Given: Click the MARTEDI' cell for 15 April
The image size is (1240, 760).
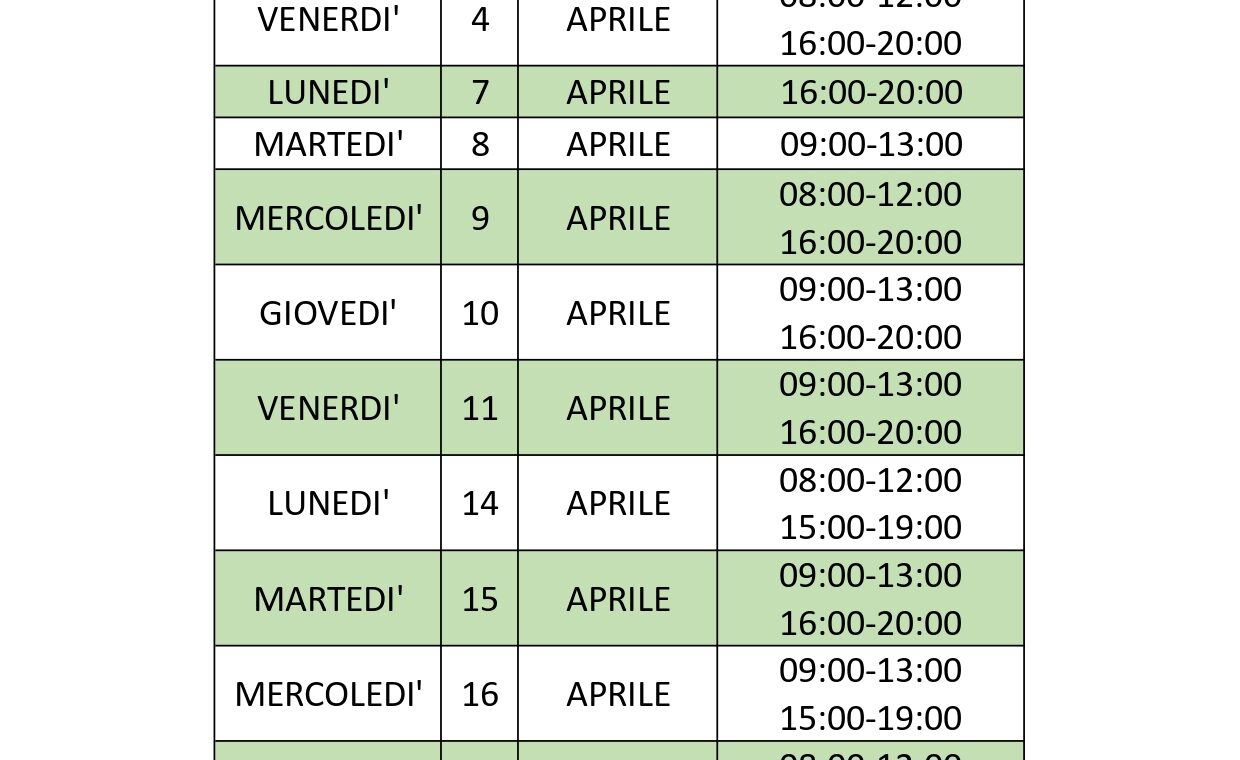Looking at the screenshot, I should coord(328,599).
